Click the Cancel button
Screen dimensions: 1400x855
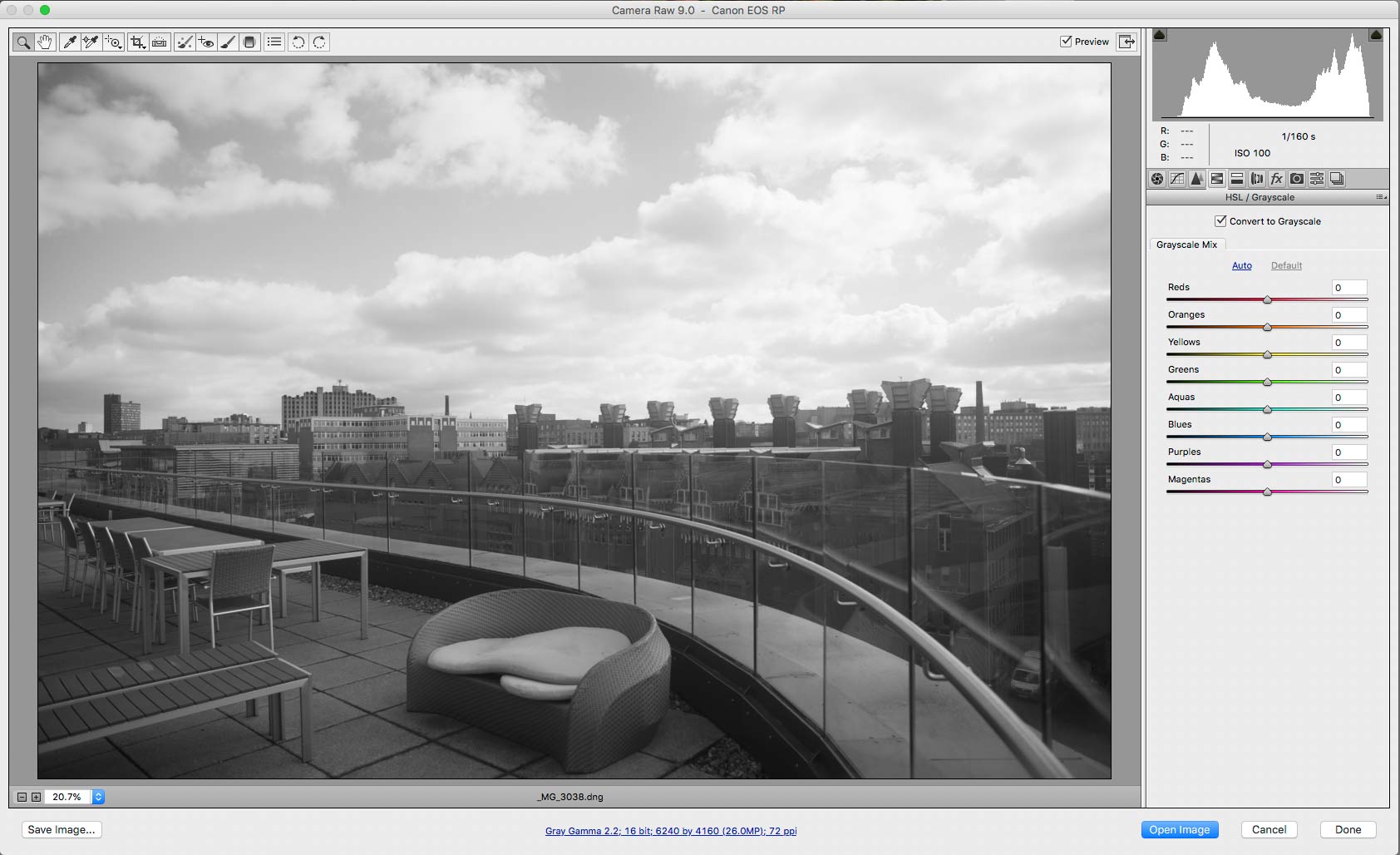[1269, 829]
